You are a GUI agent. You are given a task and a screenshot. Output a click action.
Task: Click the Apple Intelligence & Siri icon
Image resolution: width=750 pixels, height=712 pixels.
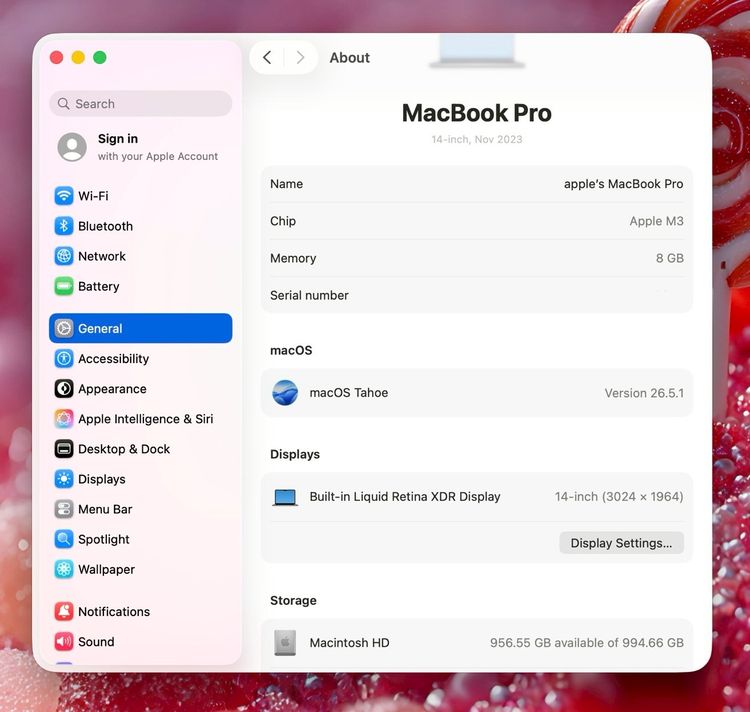[x=64, y=418]
